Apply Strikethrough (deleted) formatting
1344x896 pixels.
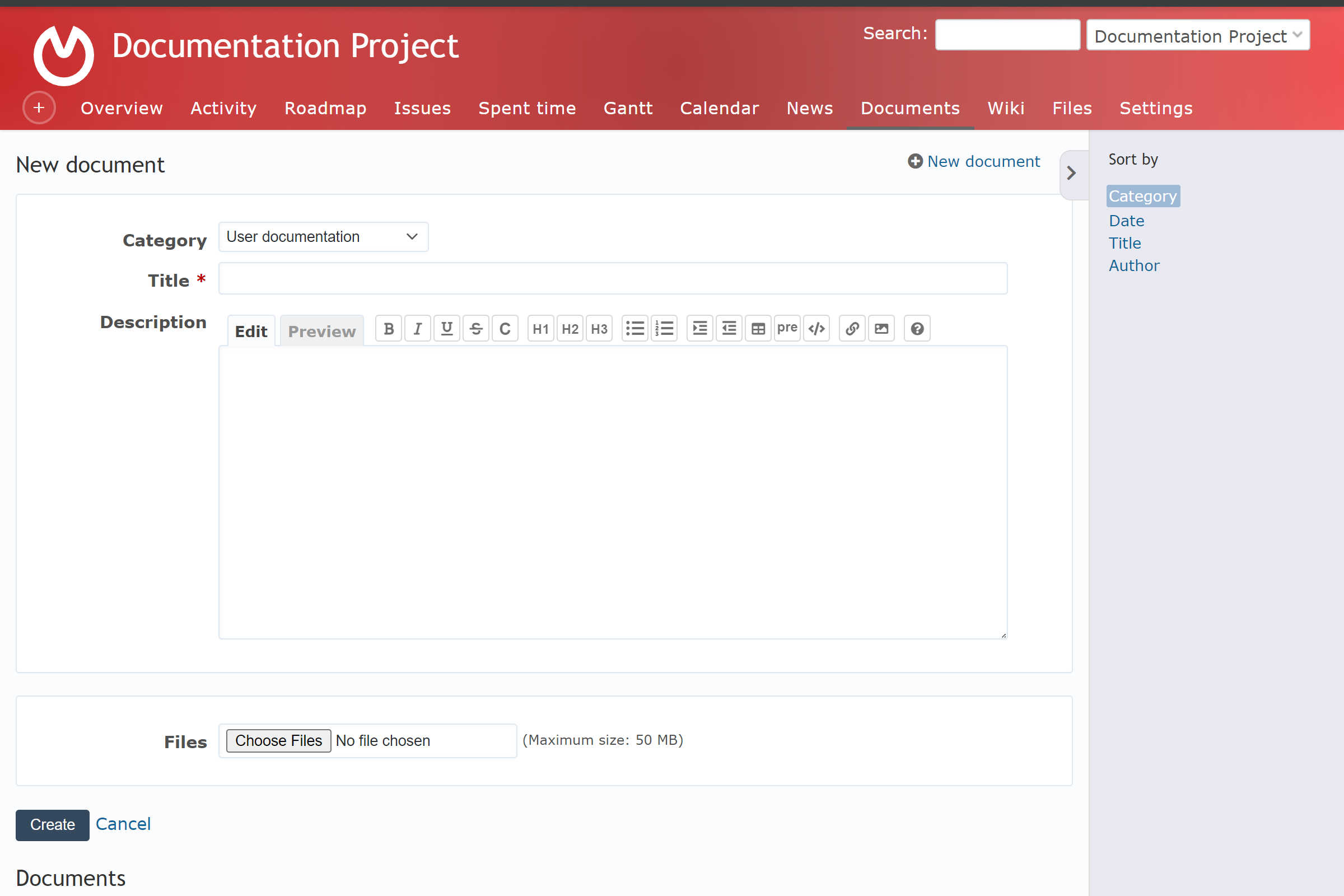[476, 329]
